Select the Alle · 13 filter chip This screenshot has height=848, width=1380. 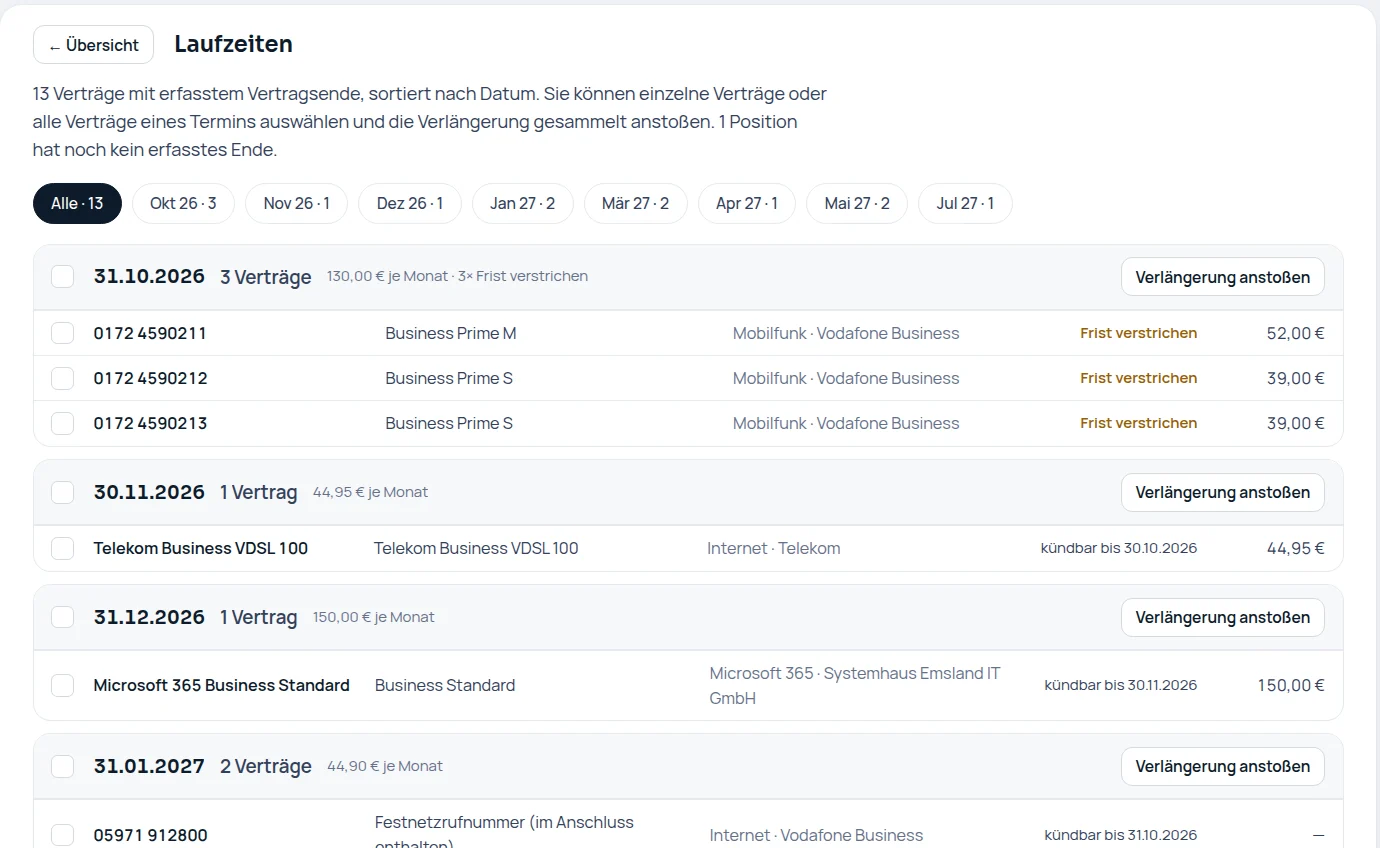pos(77,203)
